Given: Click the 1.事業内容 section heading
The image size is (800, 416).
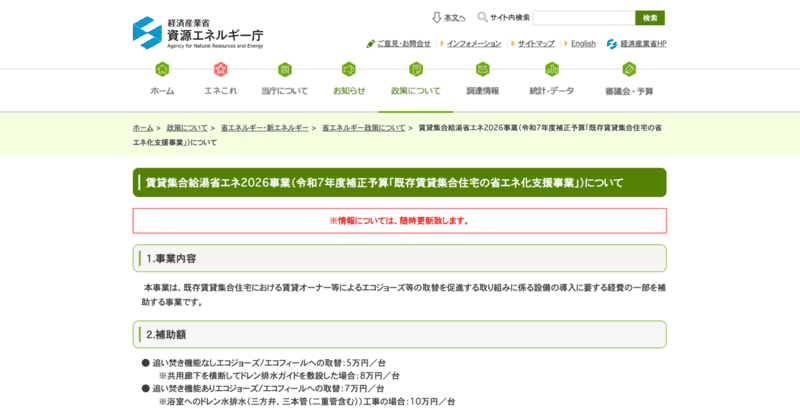Looking at the screenshot, I should (x=399, y=258).
